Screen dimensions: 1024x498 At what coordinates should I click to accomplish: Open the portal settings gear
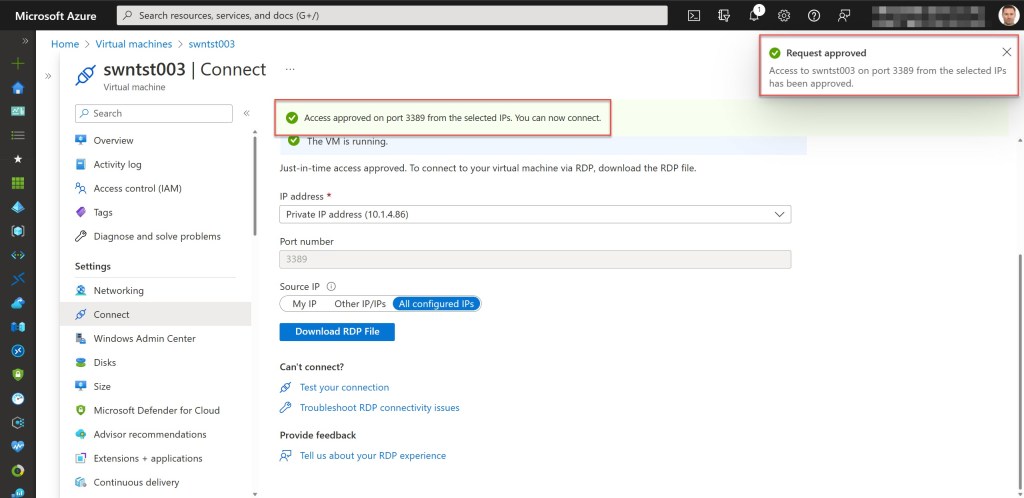784,15
